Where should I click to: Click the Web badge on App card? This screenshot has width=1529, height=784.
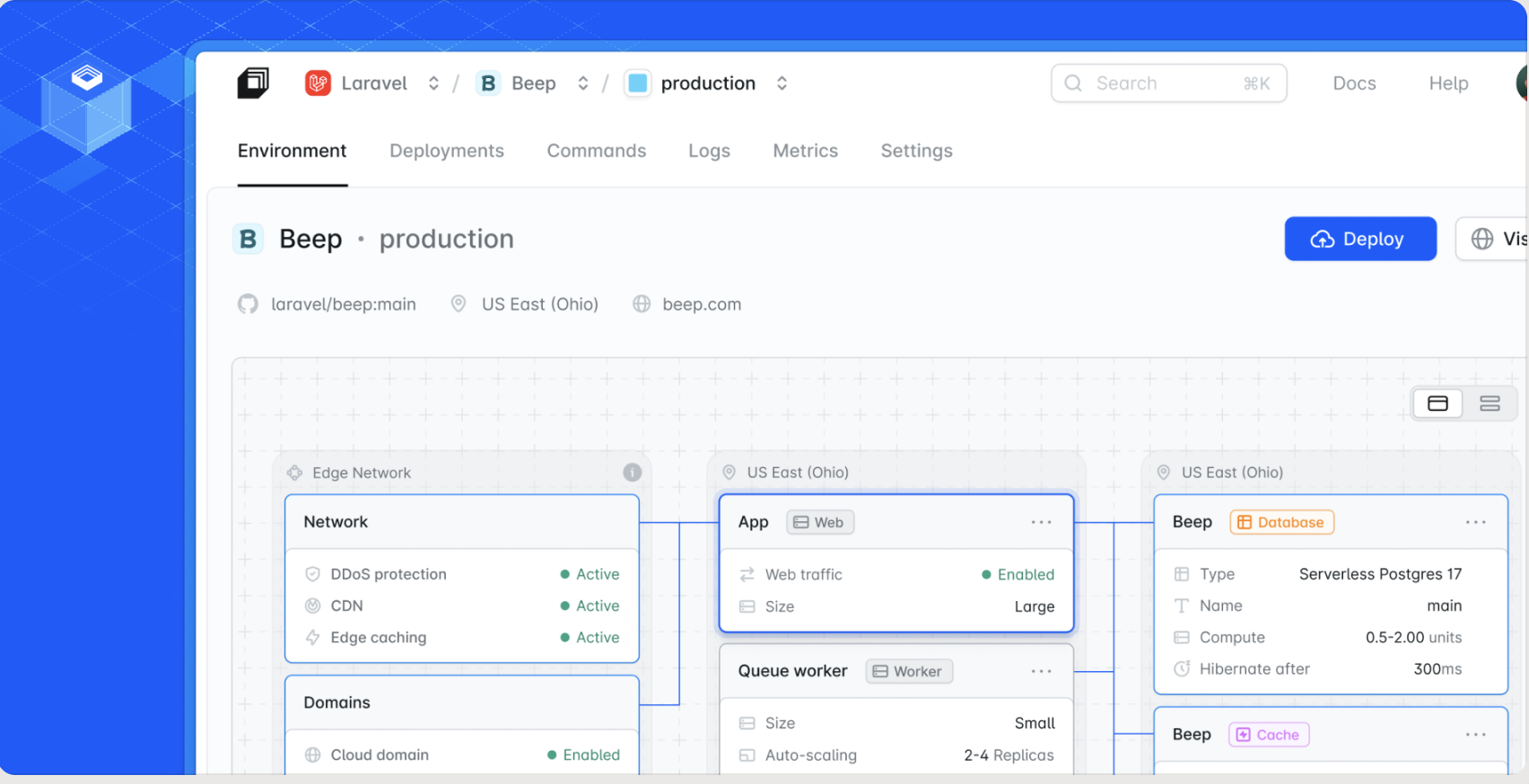pos(820,522)
